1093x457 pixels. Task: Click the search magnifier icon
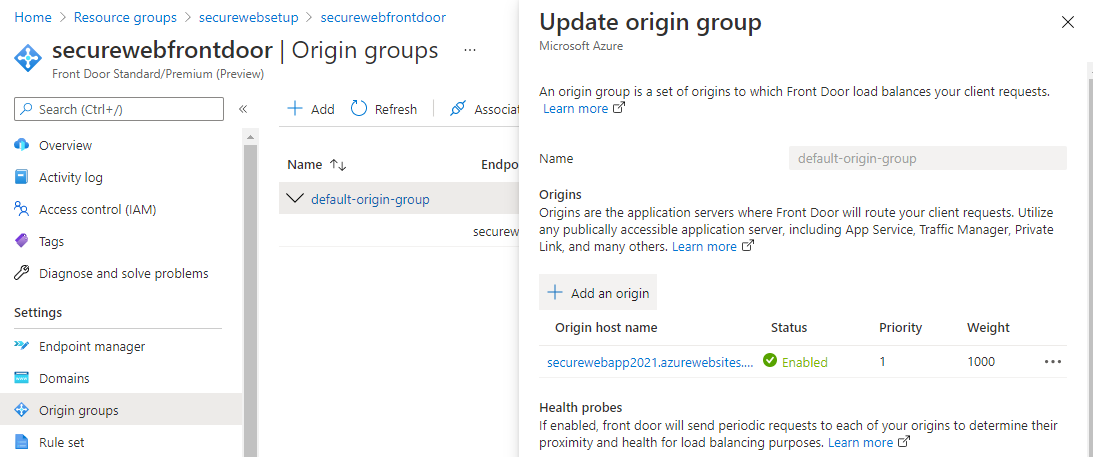[x=26, y=109]
